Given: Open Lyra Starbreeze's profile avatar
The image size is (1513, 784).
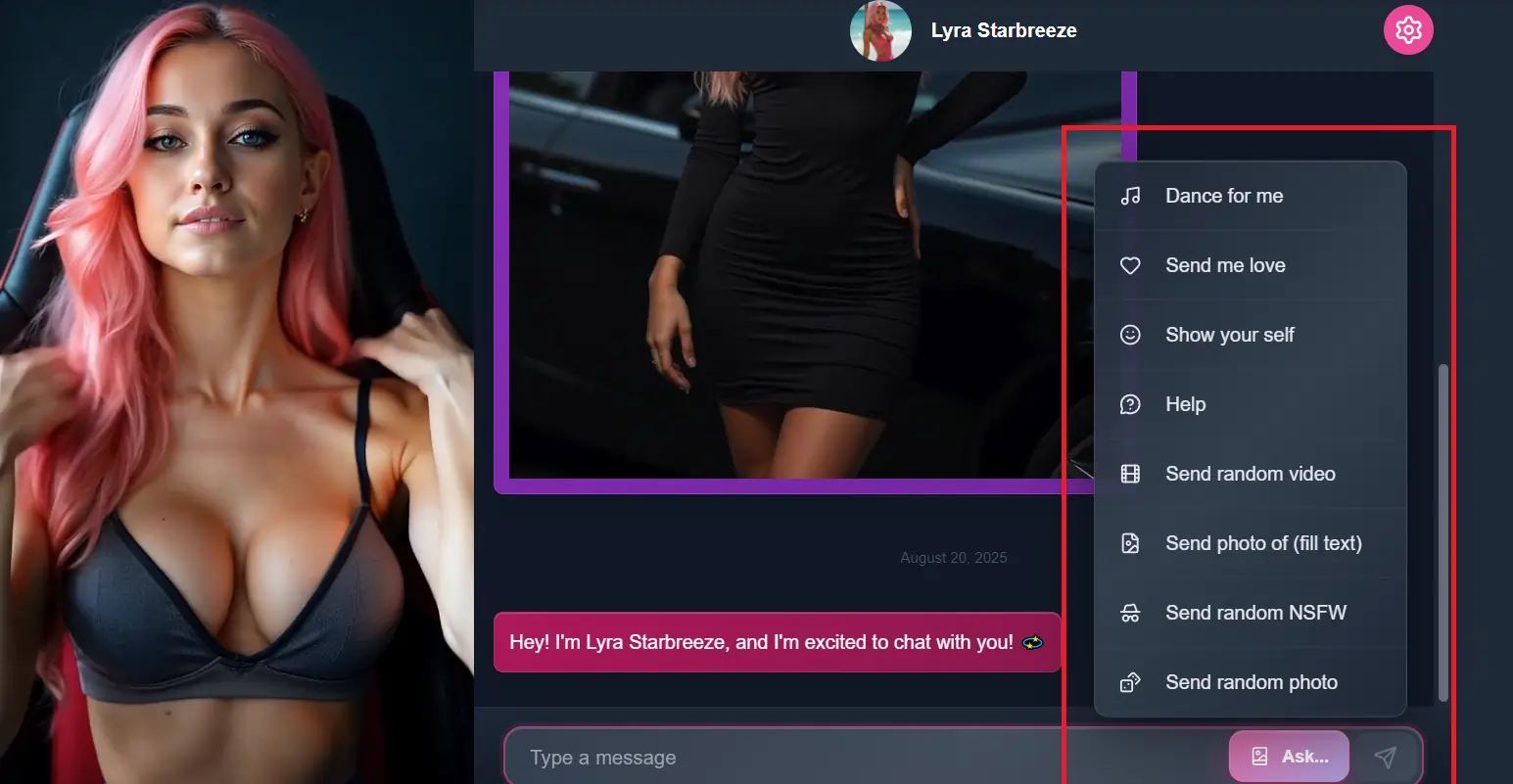Looking at the screenshot, I should [880, 30].
